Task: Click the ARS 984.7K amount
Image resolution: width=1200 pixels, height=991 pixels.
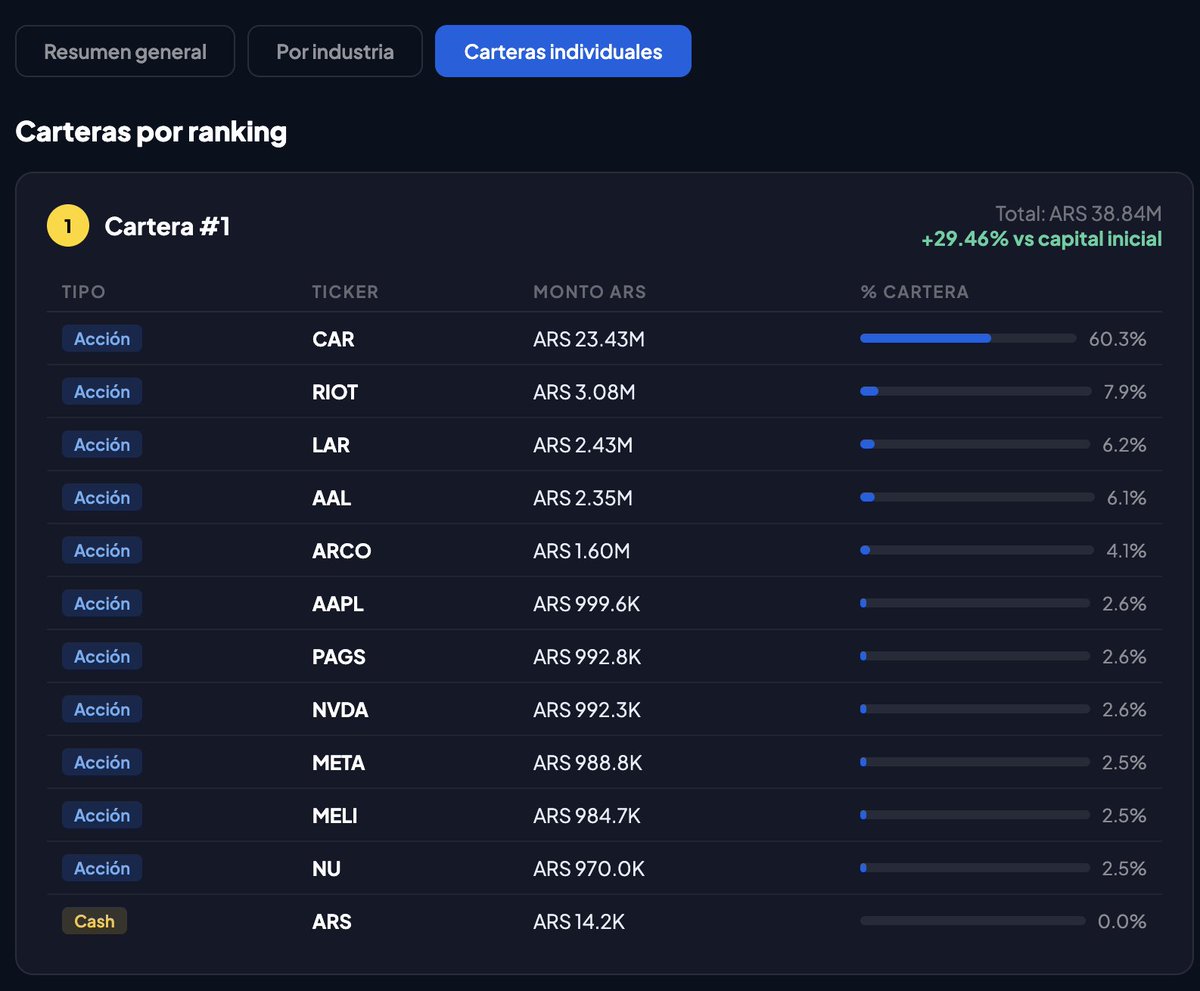Action: tap(587, 816)
